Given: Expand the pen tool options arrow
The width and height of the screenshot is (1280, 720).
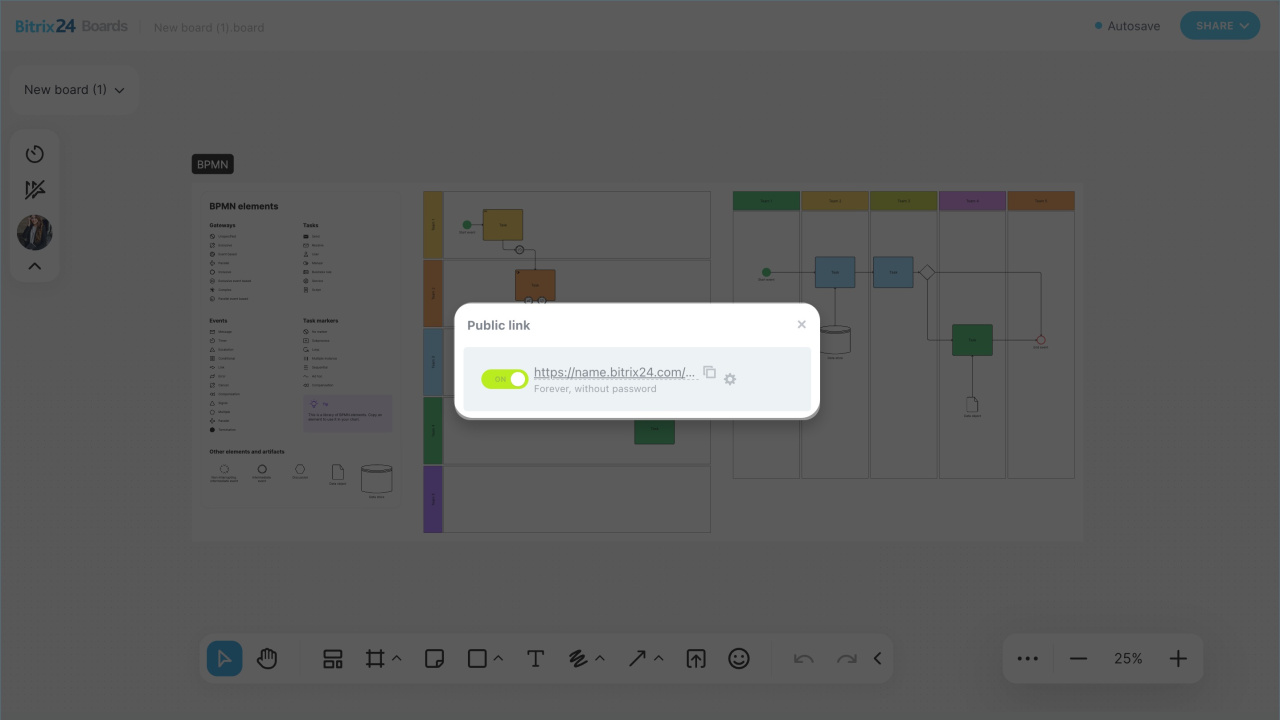Looking at the screenshot, I should (600, 658).
